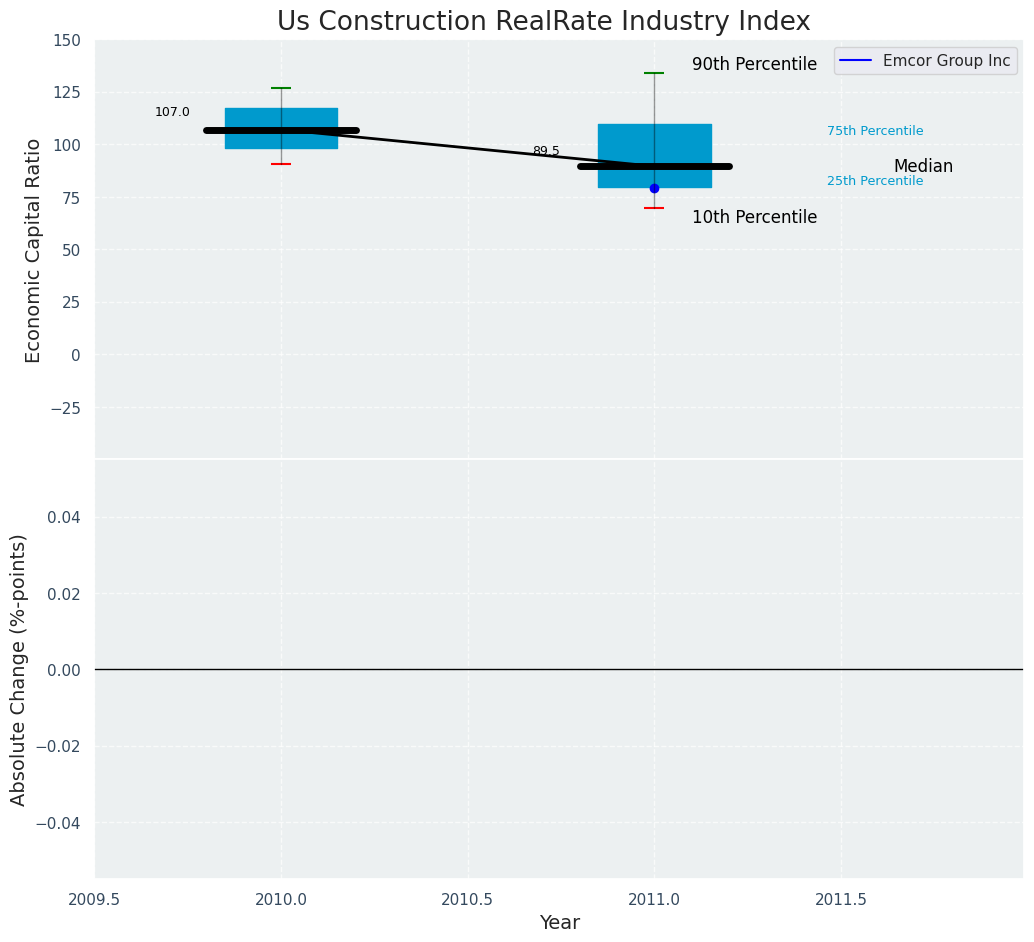Click the green upper whisker cap for 2010
Image resolution: width=1034 pixels, height=942 pixels.
281,88
